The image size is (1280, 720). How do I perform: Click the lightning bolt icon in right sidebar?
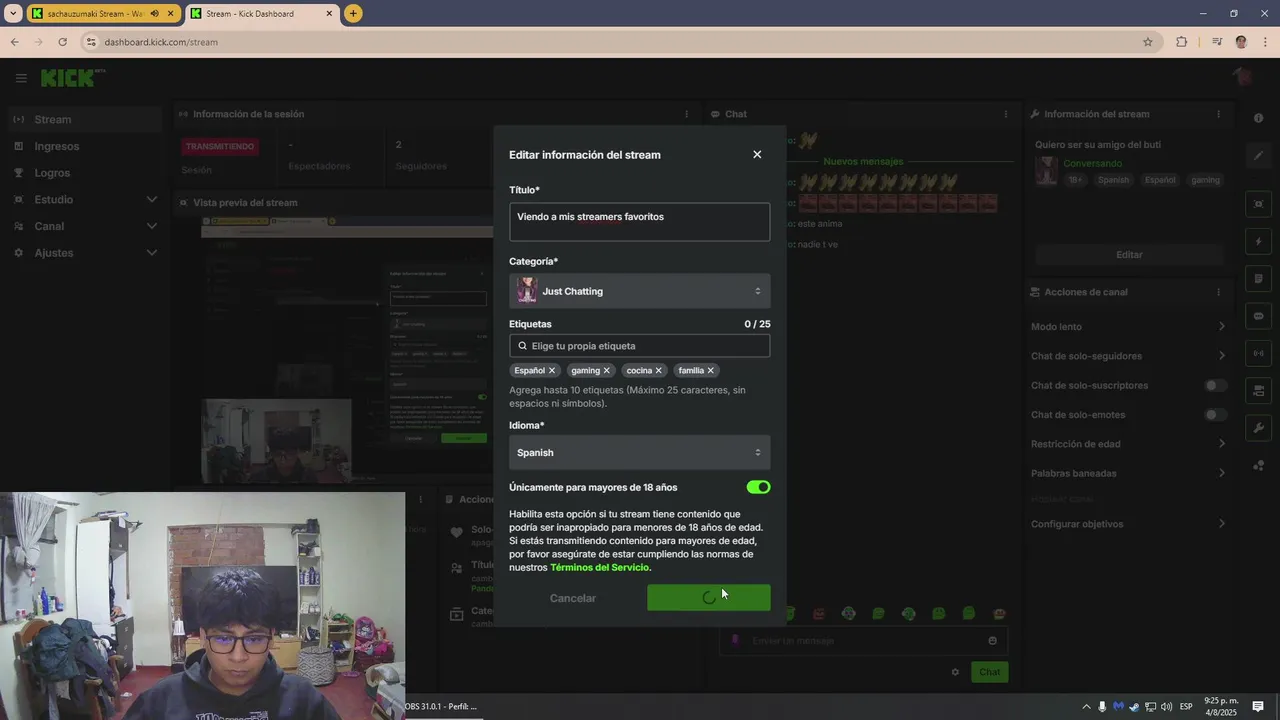[x=1258, y=242]
